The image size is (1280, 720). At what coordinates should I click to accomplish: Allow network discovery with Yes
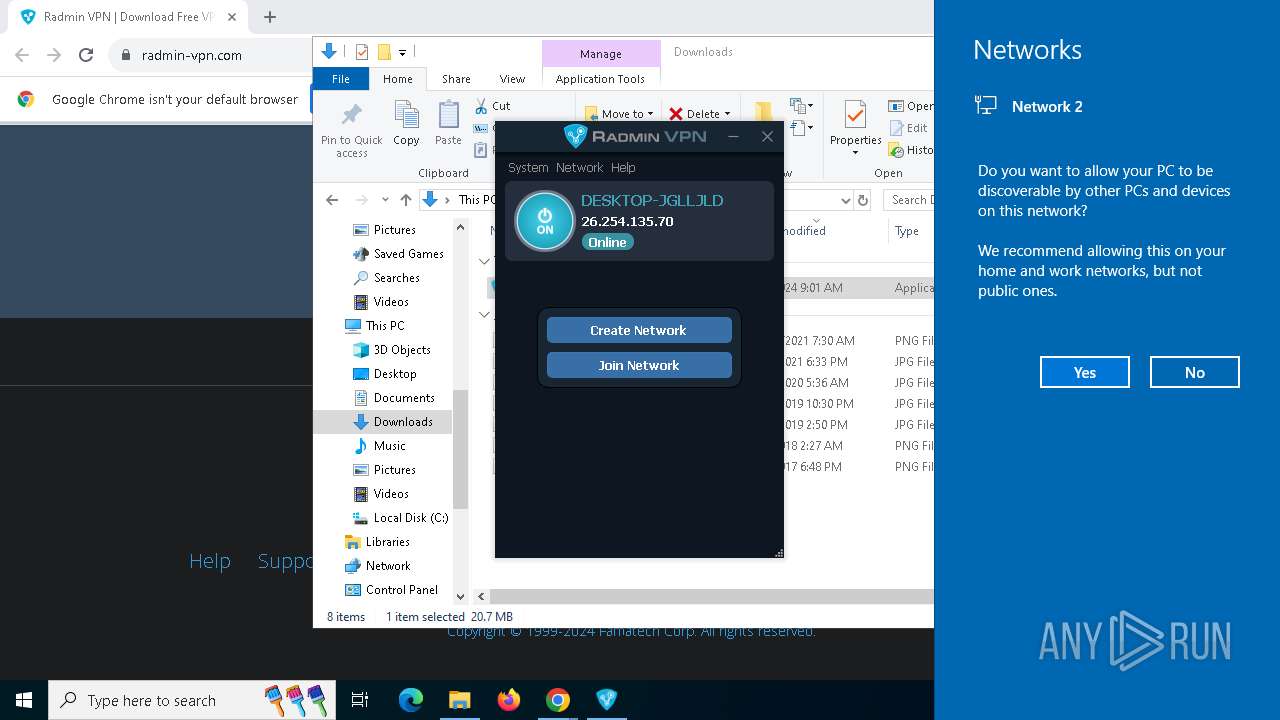[x=1085, y=372]
